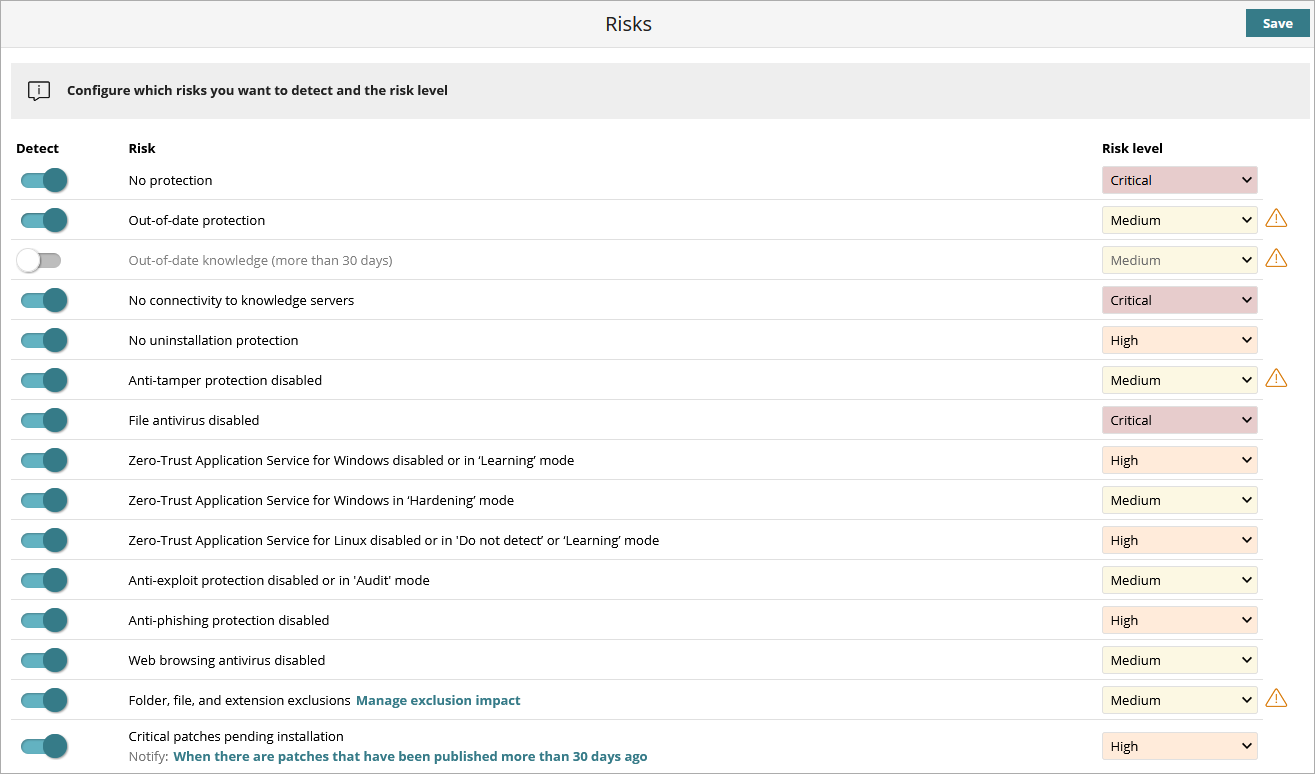Click the Save button
1315x774 pixels.
pyautogui.click(x=1277, y=23)
